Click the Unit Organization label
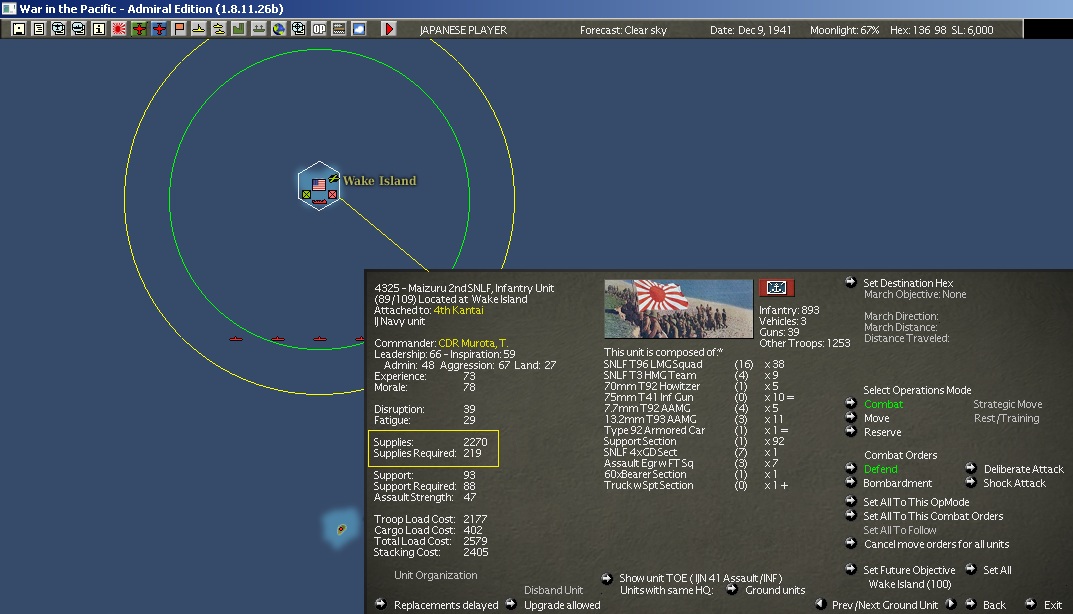Screen dimensions: 1073x614 click(x=435, y=575)
